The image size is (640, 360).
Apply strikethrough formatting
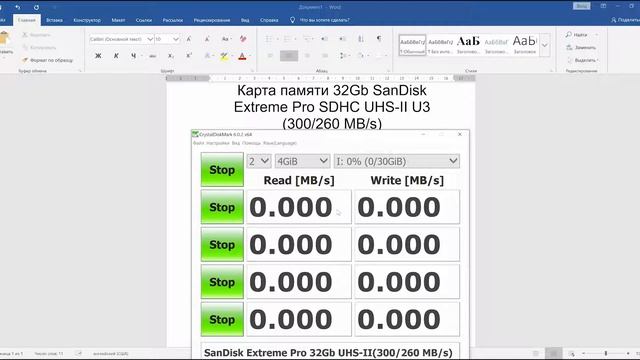point(153,56)
